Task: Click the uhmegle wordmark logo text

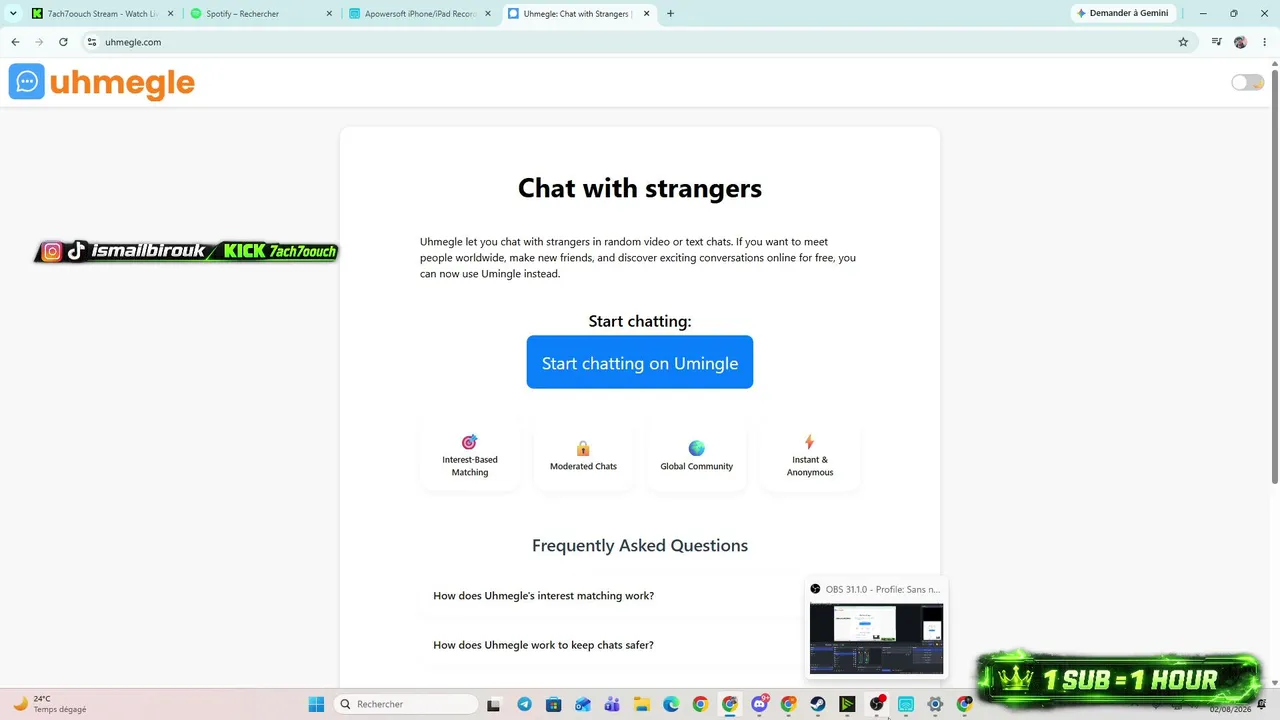Action: [x=122, y=83]
